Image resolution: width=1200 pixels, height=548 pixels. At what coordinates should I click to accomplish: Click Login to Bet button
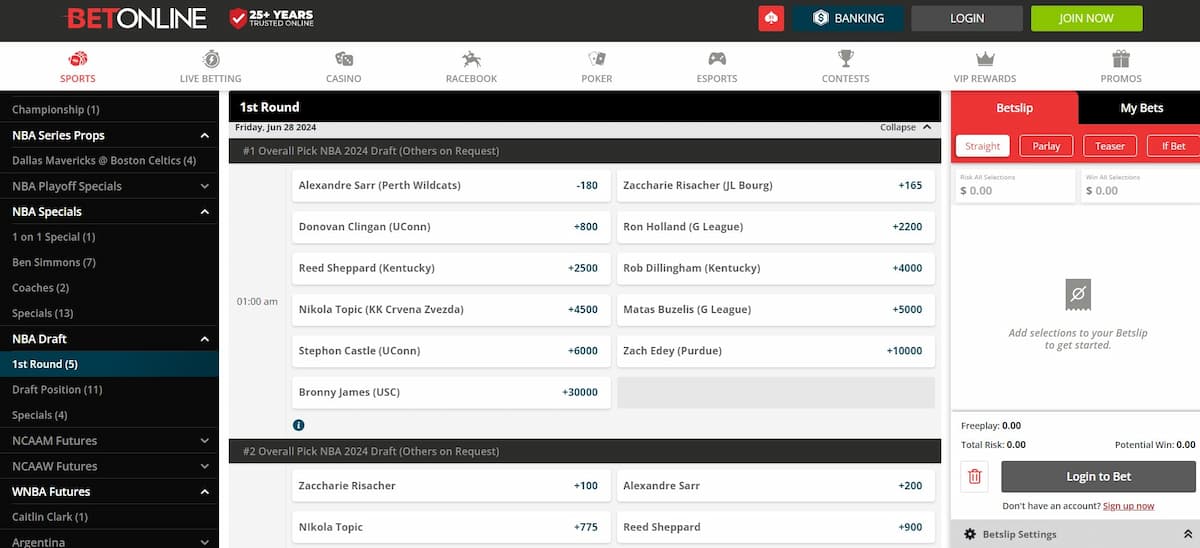pyautogui.click(x=1098, y=477)
